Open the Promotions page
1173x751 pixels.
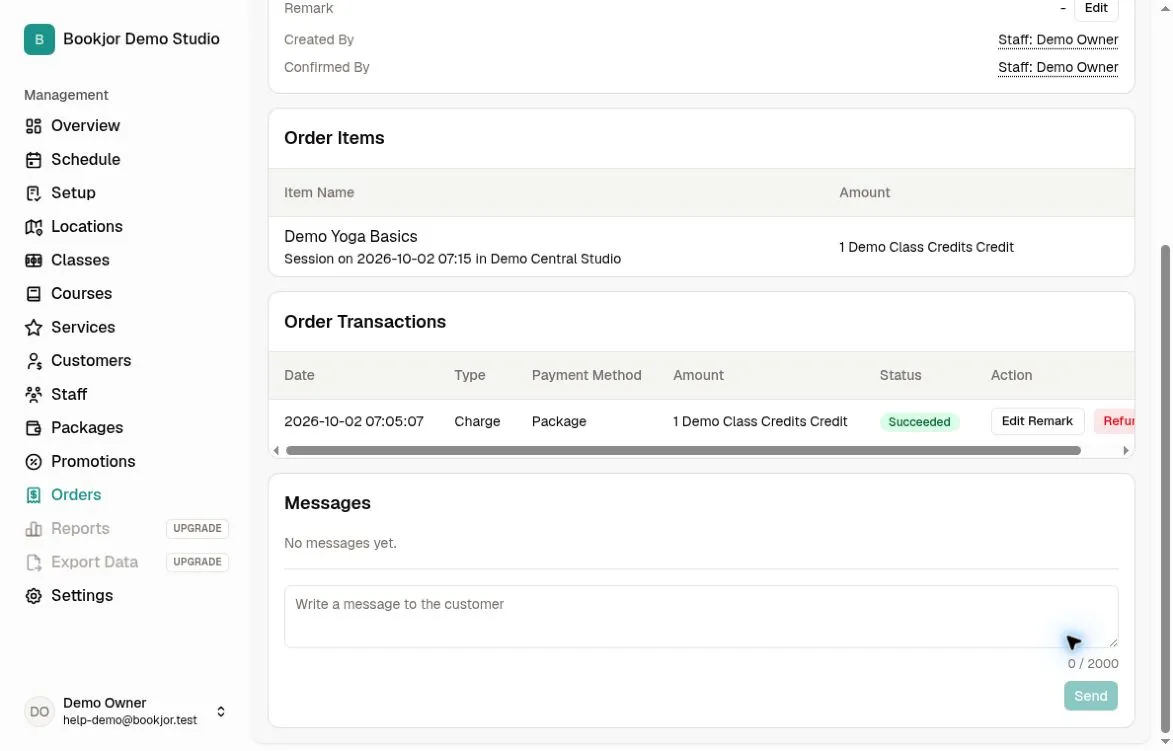tap(93, 462)
